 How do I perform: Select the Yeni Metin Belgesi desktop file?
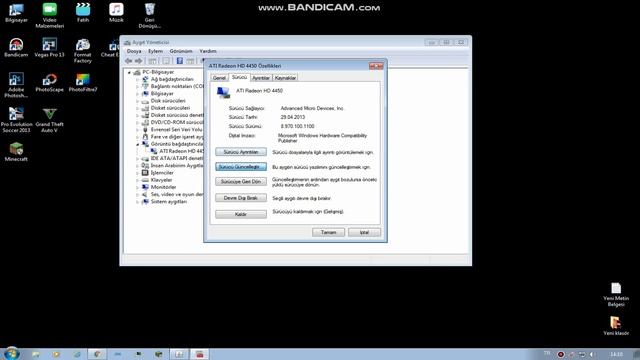point(616,294)
